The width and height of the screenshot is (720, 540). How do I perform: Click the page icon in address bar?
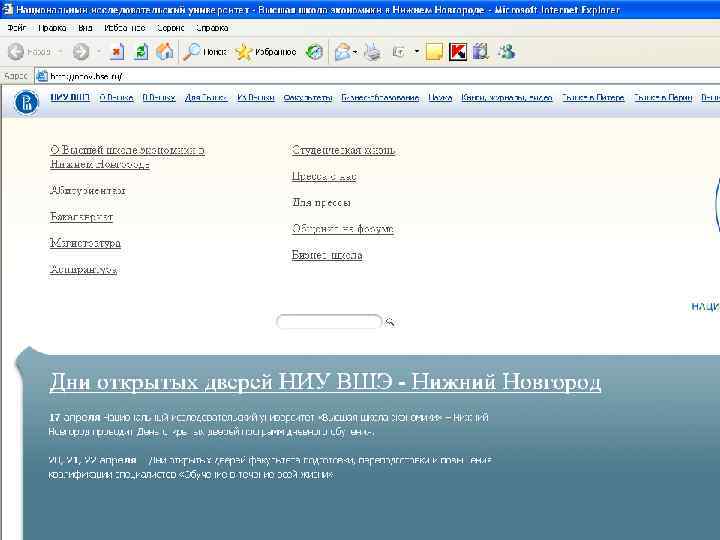click(x=42, y=76)
